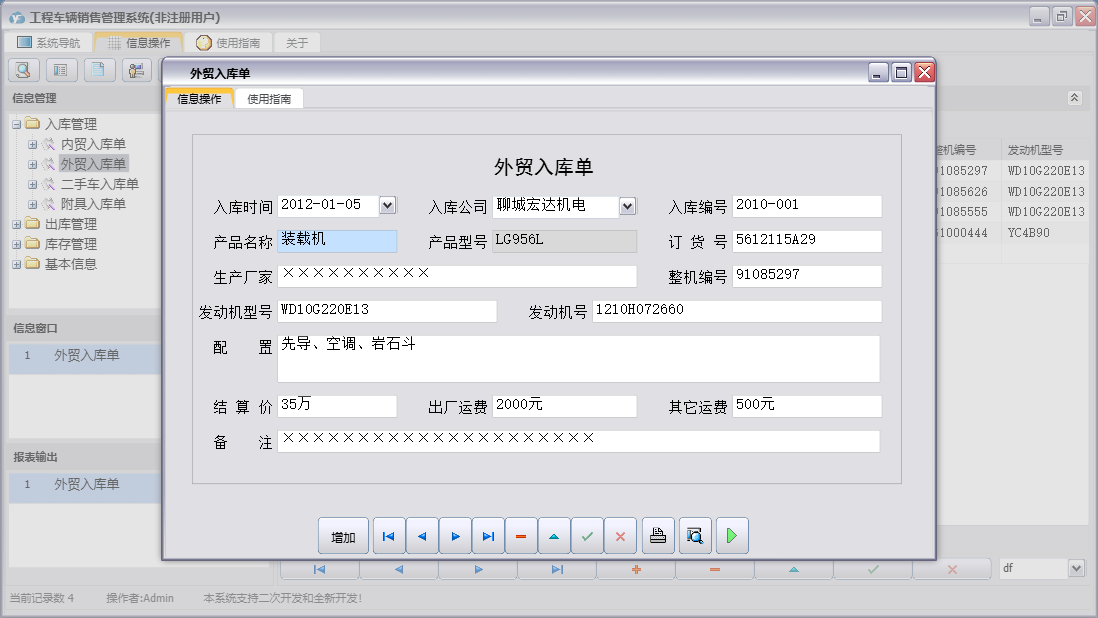Cancel changes with the red X icon
Image resolution: width=1098 pixels, height=618 pixels.
point(620,535)
